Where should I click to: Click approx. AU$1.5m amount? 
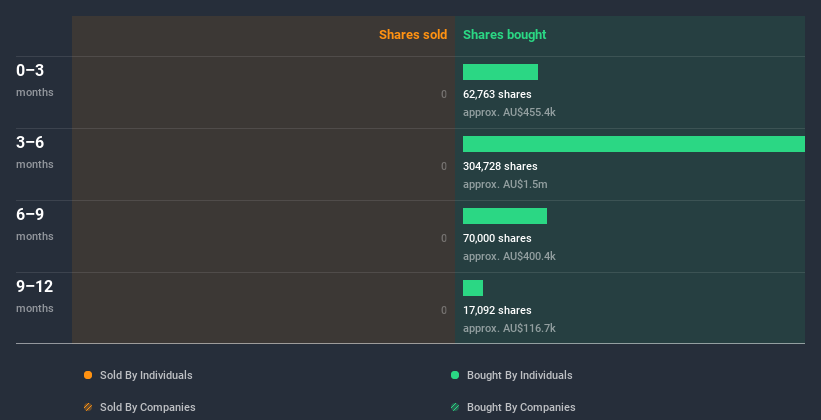pos(505,185)
